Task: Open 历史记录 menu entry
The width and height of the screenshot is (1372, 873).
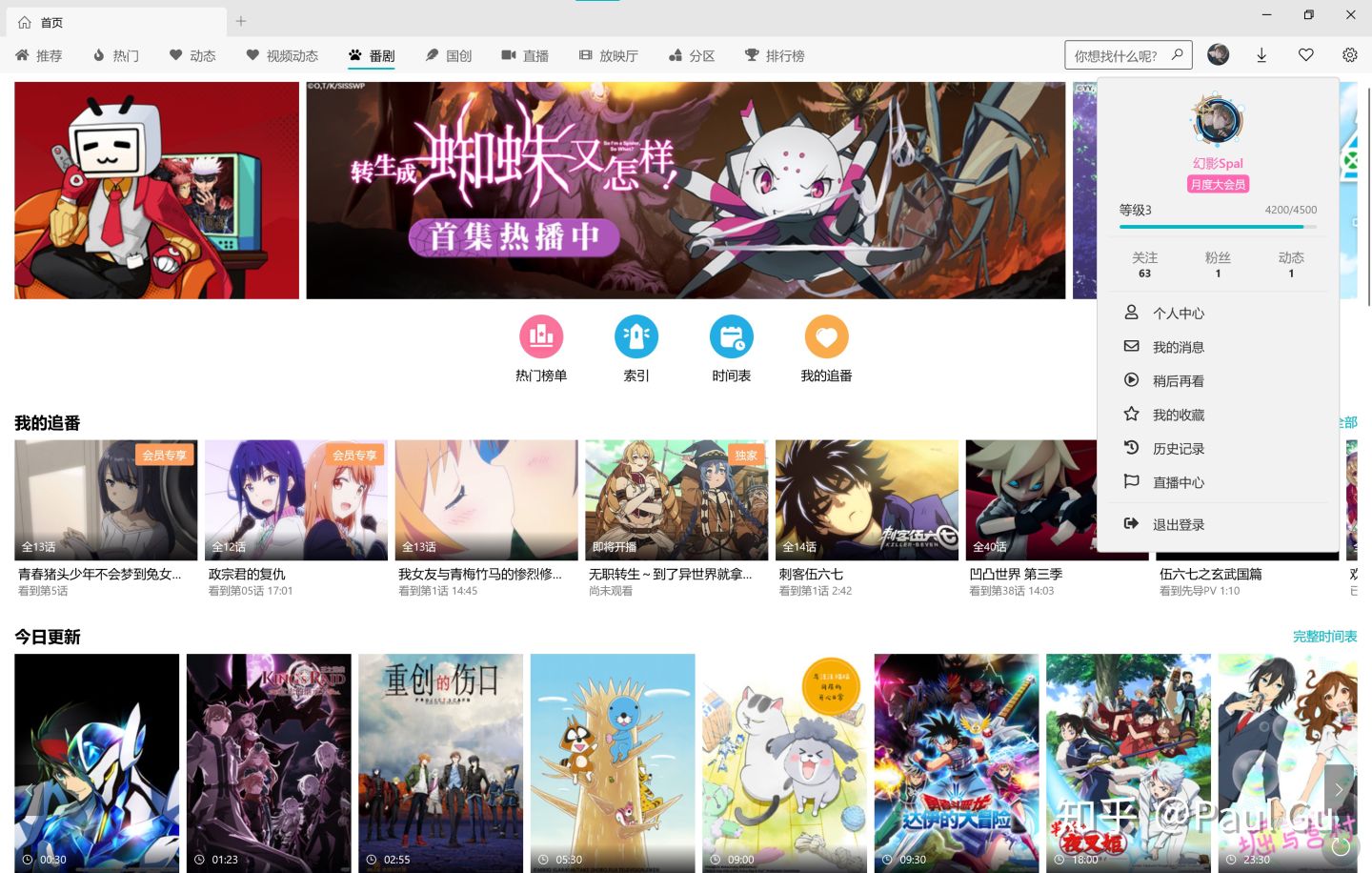Action: click(x=1218, y=448)
